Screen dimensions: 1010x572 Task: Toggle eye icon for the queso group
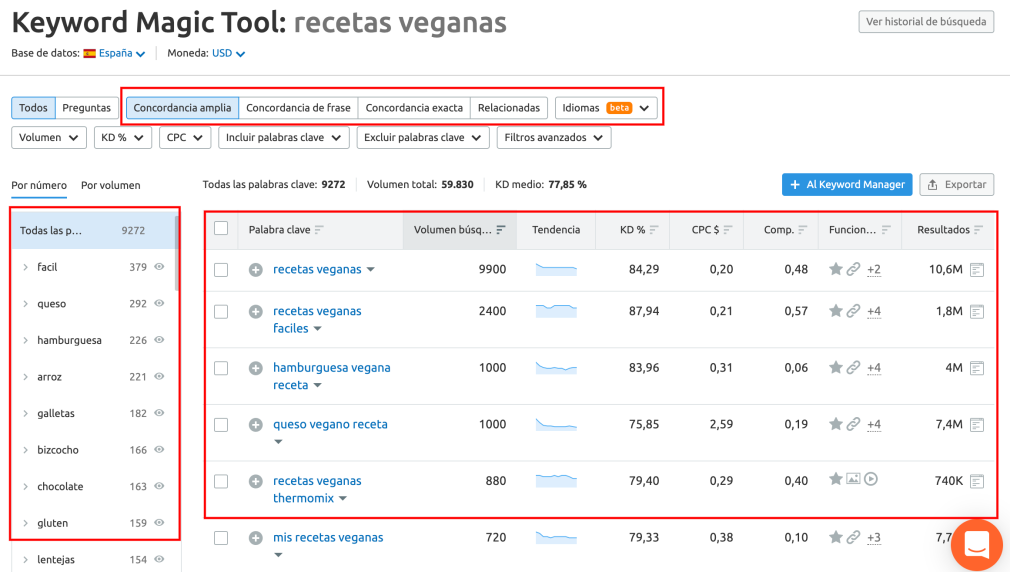159,303
